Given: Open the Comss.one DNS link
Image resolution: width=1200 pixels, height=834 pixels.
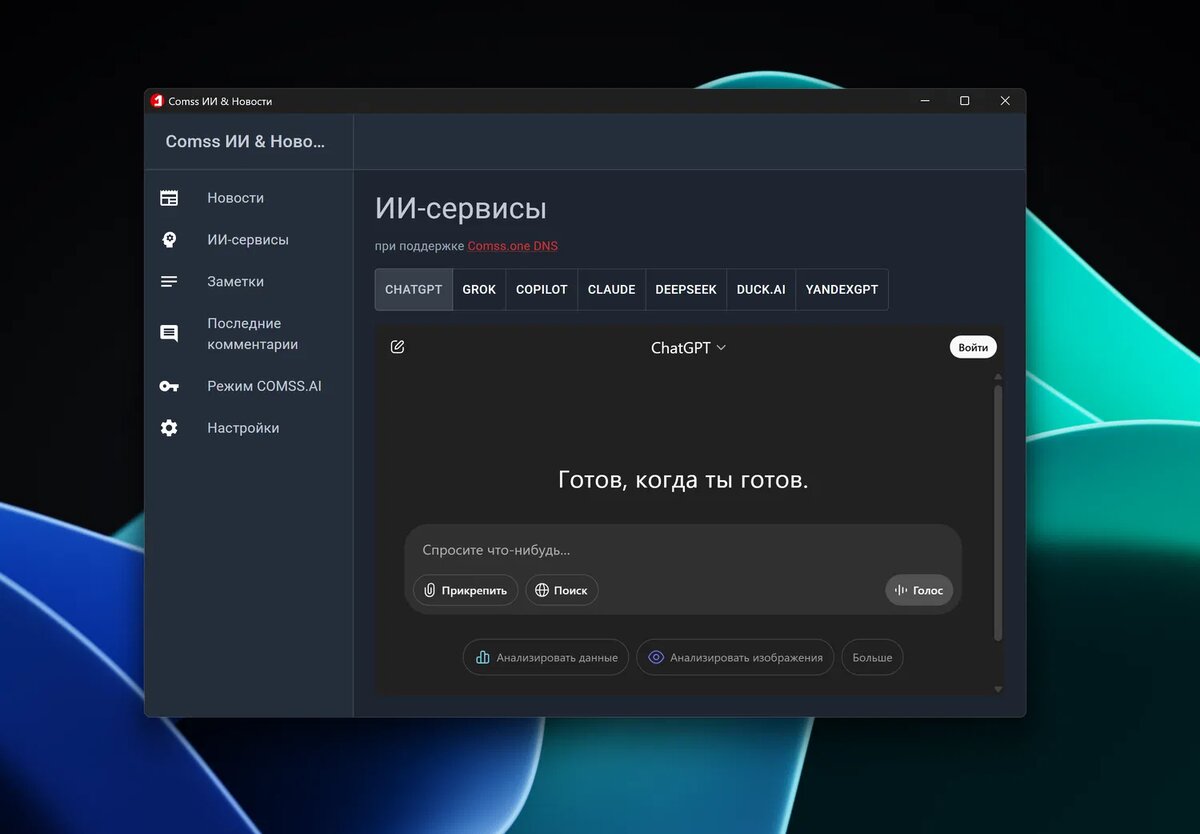Looking at the screenshot, I should (x=513, y=246).
